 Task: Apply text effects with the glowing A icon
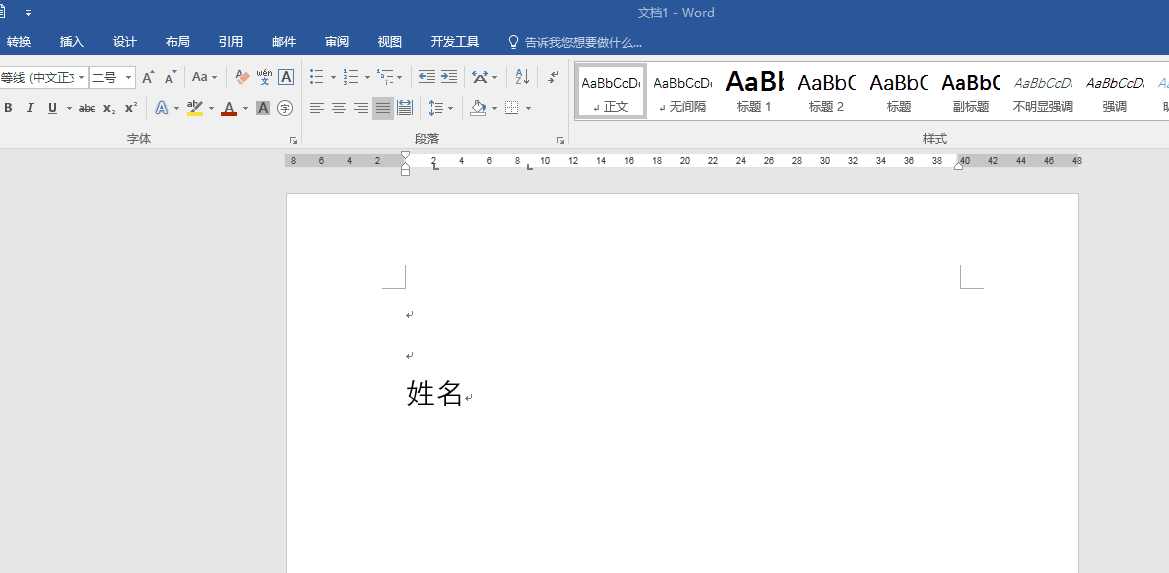162,108
